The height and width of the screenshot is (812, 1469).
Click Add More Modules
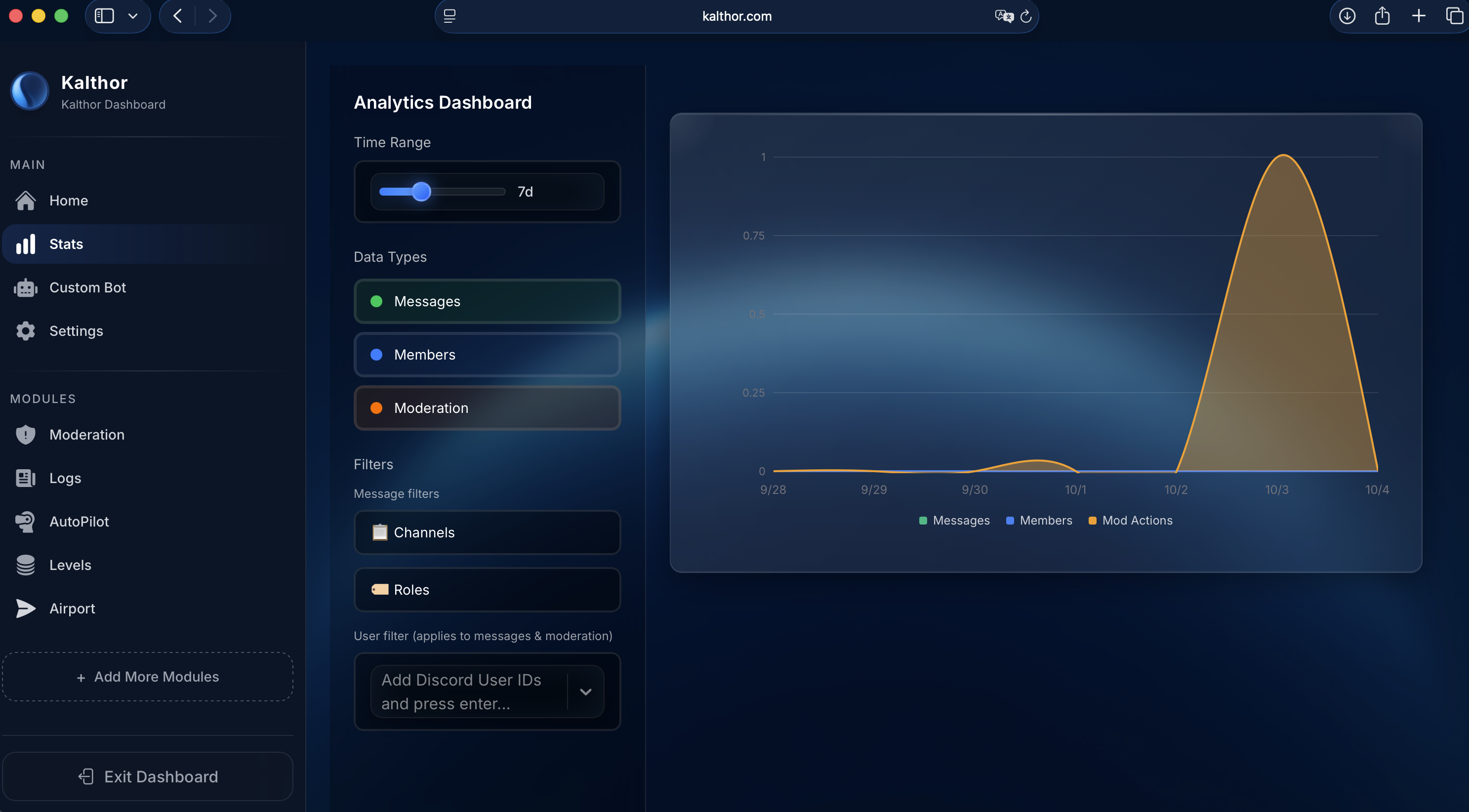pos(148,676)
